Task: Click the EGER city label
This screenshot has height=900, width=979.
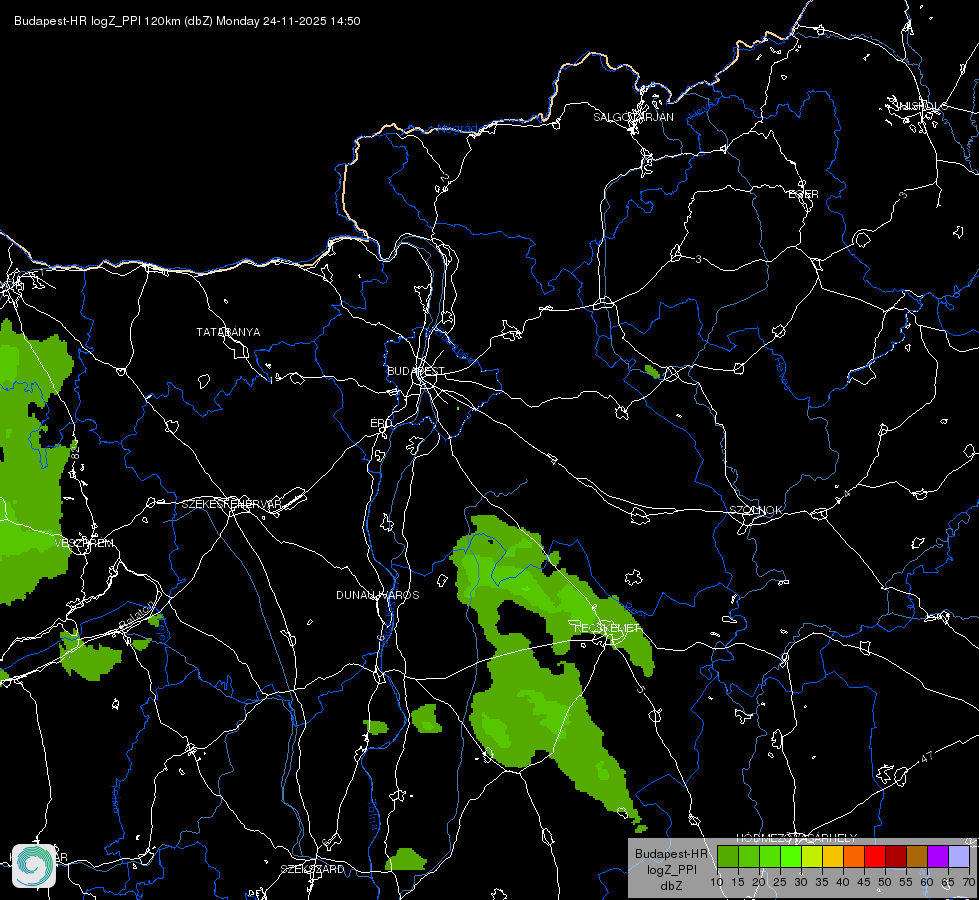Action: click(803, 194)
